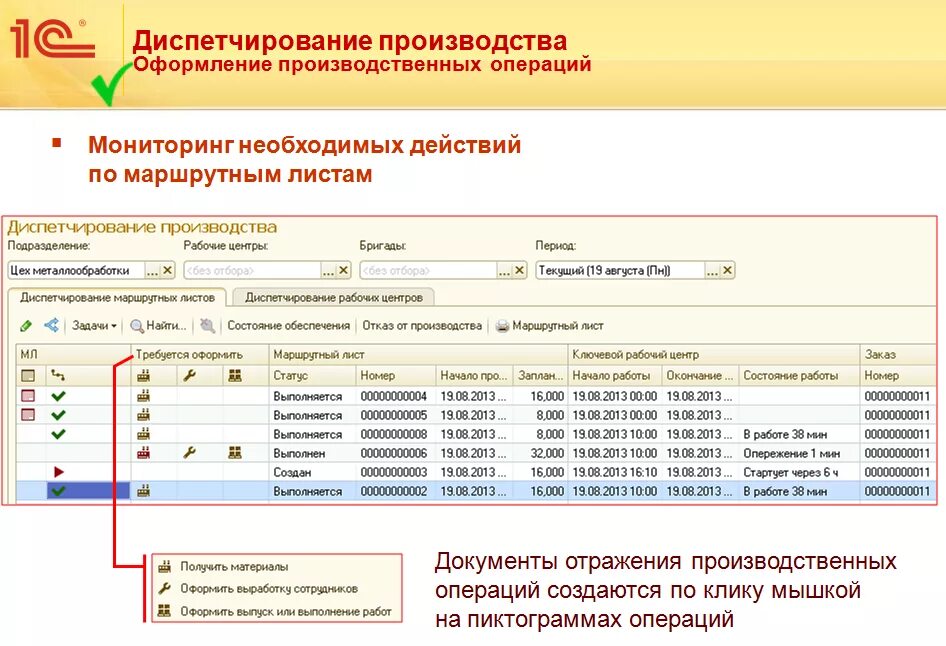The height and width of the screenshot is (646, 946).
Task: Click red play triangle in row 00000000003
Action: tap(59, 472)
